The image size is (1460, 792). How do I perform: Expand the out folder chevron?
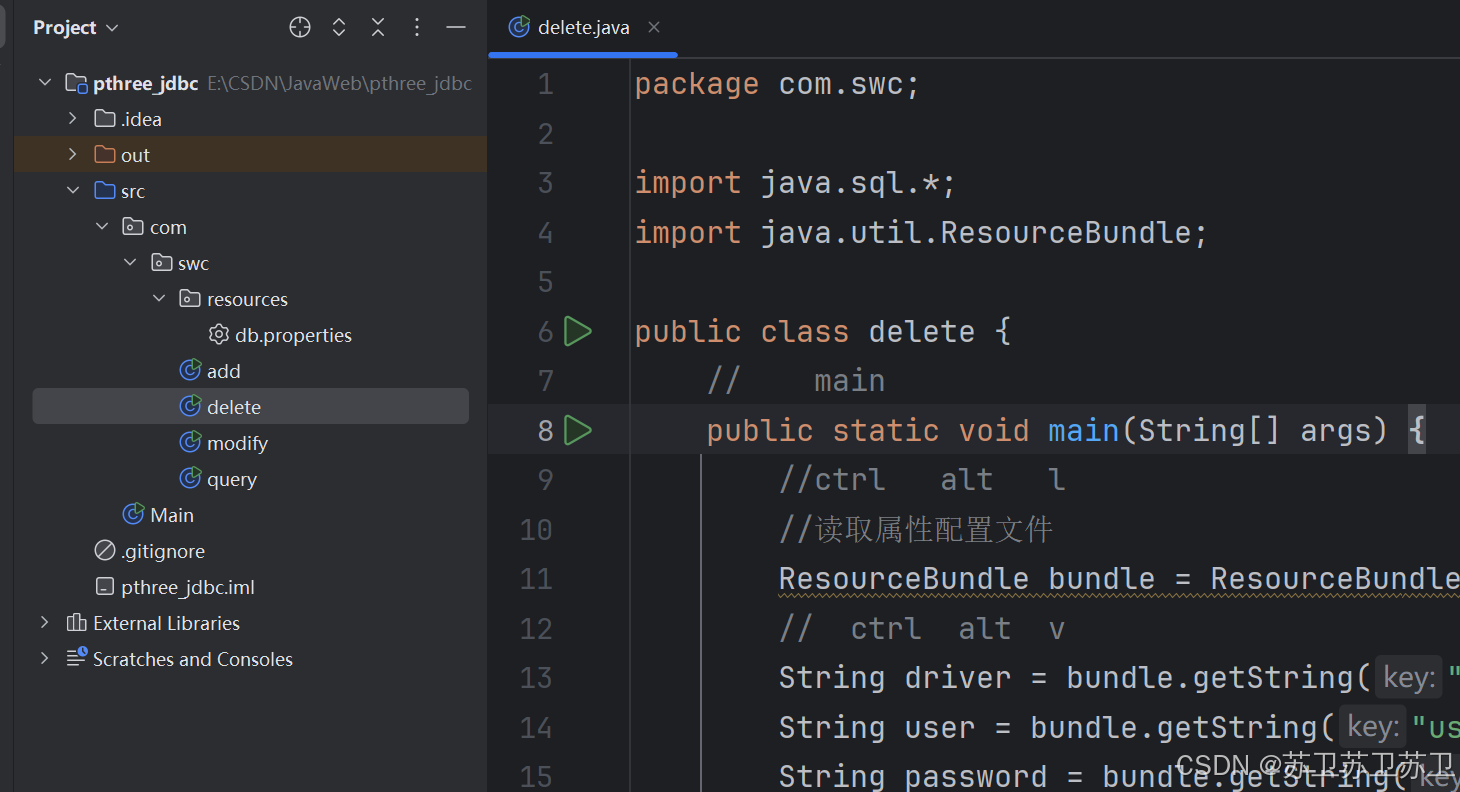tap(72, 155)
